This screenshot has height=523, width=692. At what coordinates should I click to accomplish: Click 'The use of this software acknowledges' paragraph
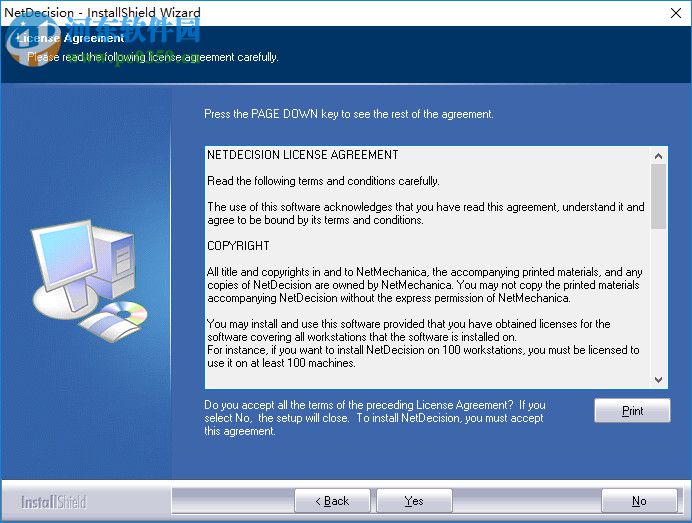[426, 213]
